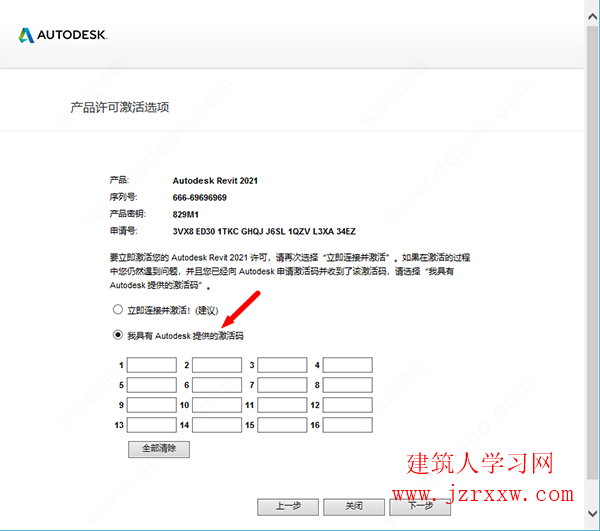This screenshot has width=600, height=531.
Task: Click the serial number 666-69696969
Action: (x=199, y=198)
